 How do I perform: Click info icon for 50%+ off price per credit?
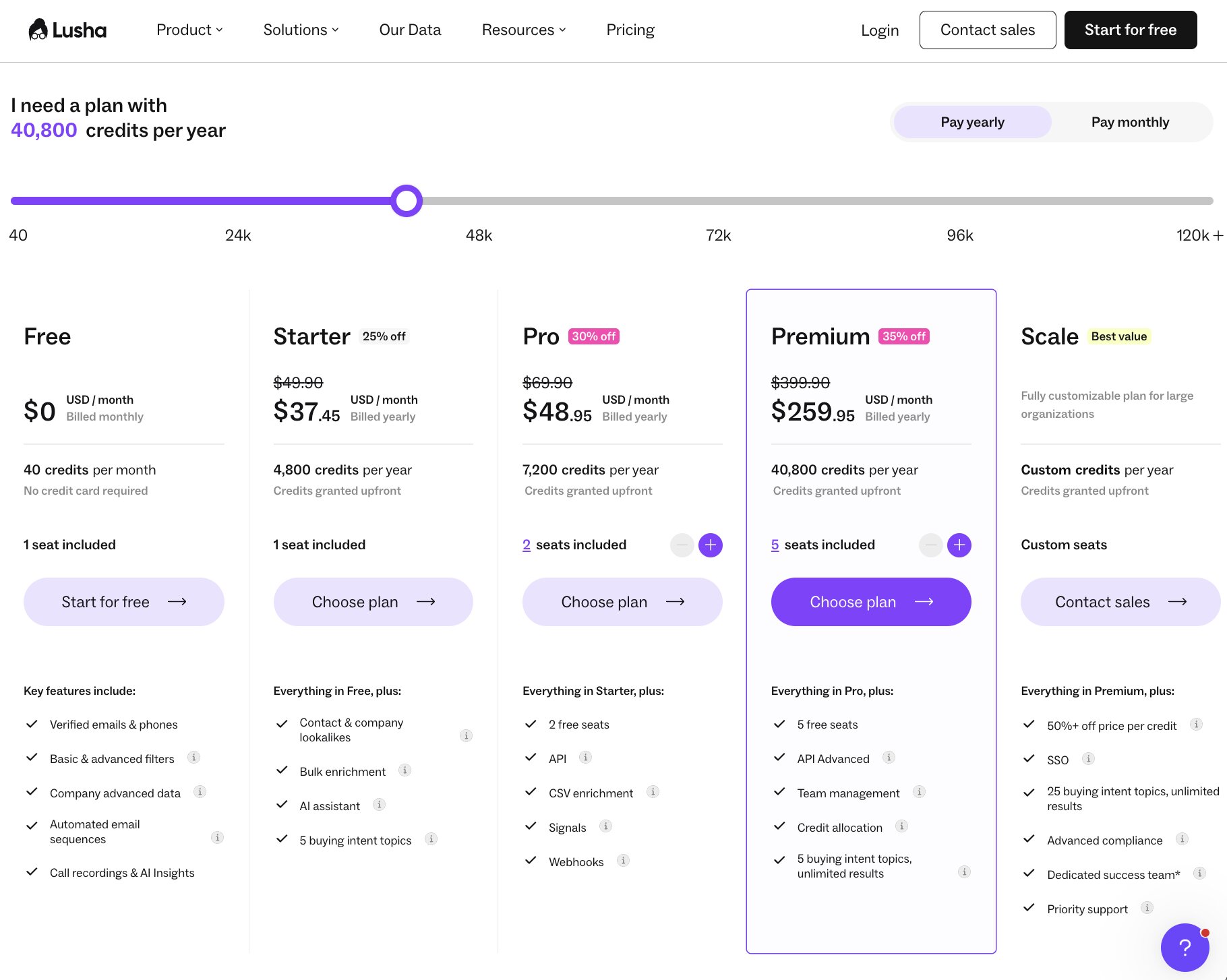click(x=1196, y=725)
